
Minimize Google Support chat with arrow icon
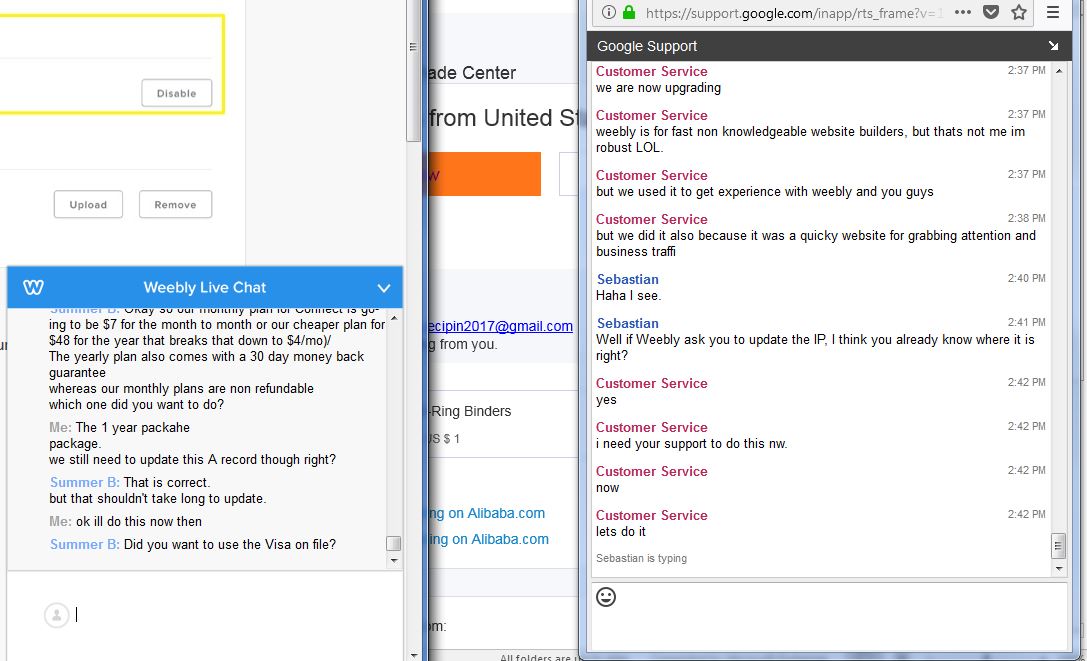1053,46
